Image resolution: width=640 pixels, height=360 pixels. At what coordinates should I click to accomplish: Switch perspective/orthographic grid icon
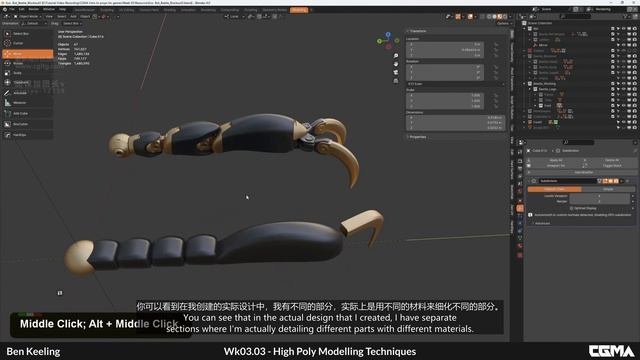(x=396, y=81)
